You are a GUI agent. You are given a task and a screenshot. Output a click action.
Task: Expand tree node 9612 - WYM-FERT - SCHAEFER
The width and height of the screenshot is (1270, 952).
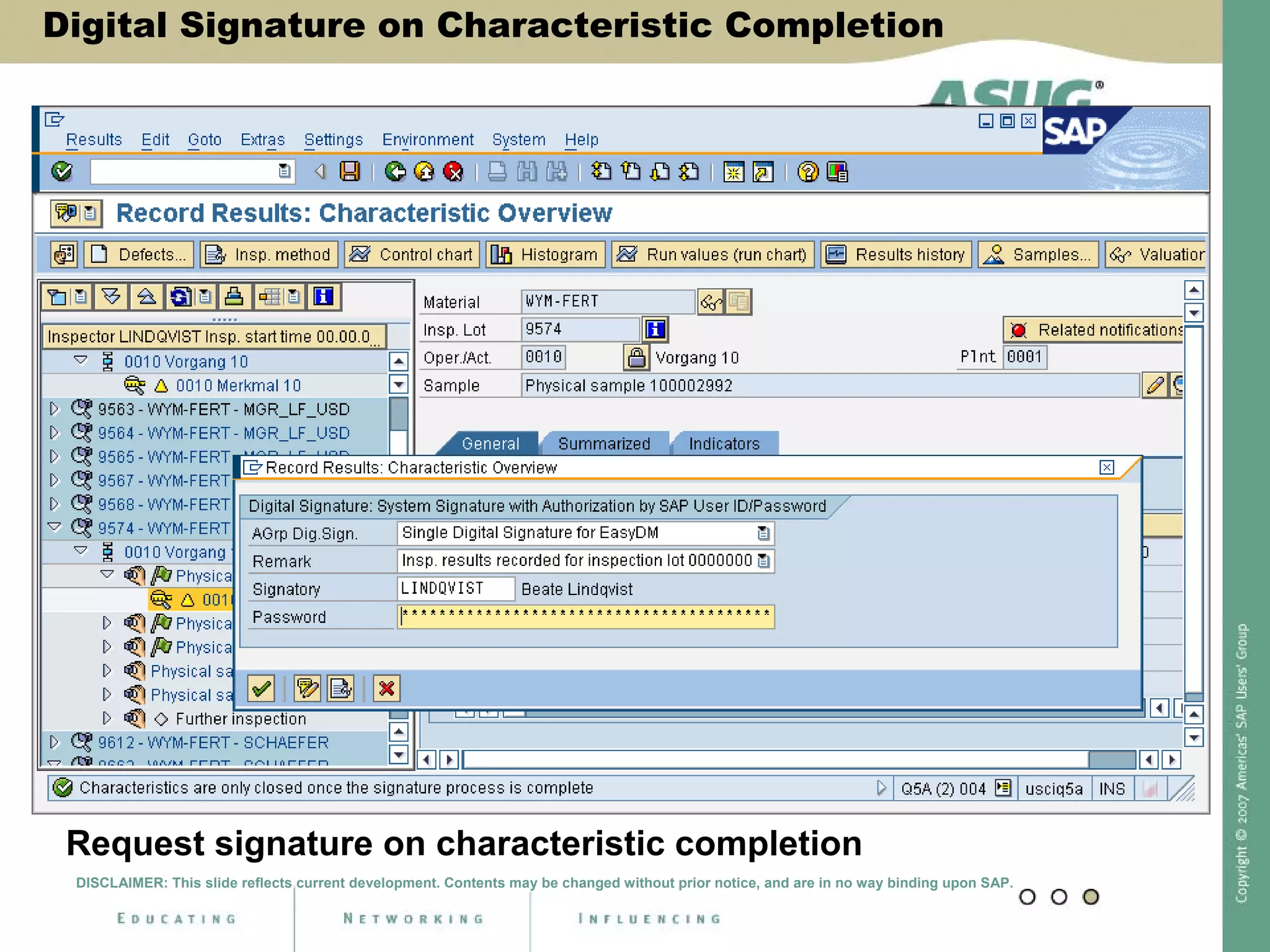55,742
